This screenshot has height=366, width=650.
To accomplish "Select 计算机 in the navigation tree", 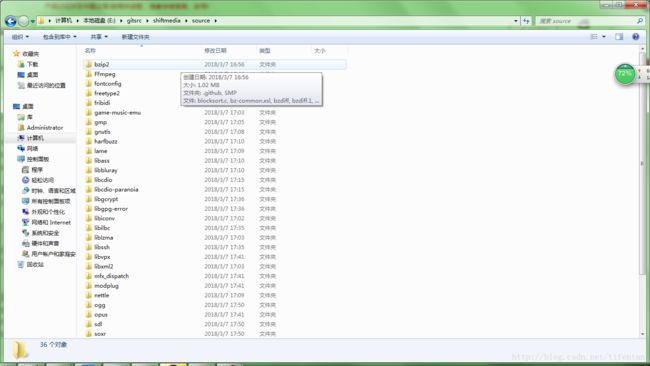I will click(35, 138).
